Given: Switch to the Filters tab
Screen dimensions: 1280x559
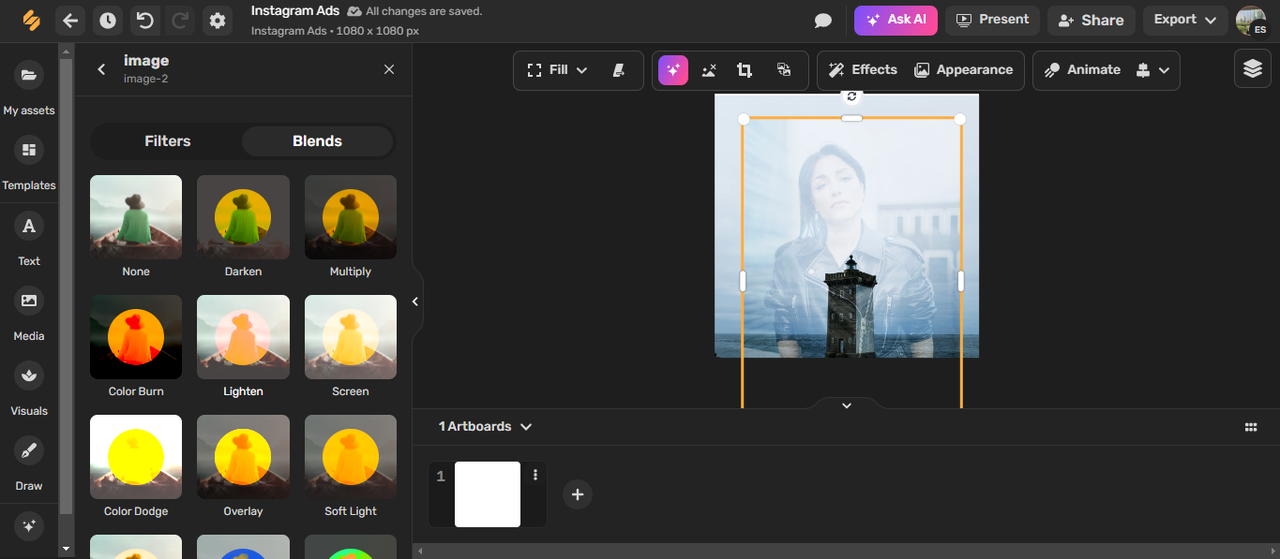Looking at the screenshot, I should tap(167, 141).
